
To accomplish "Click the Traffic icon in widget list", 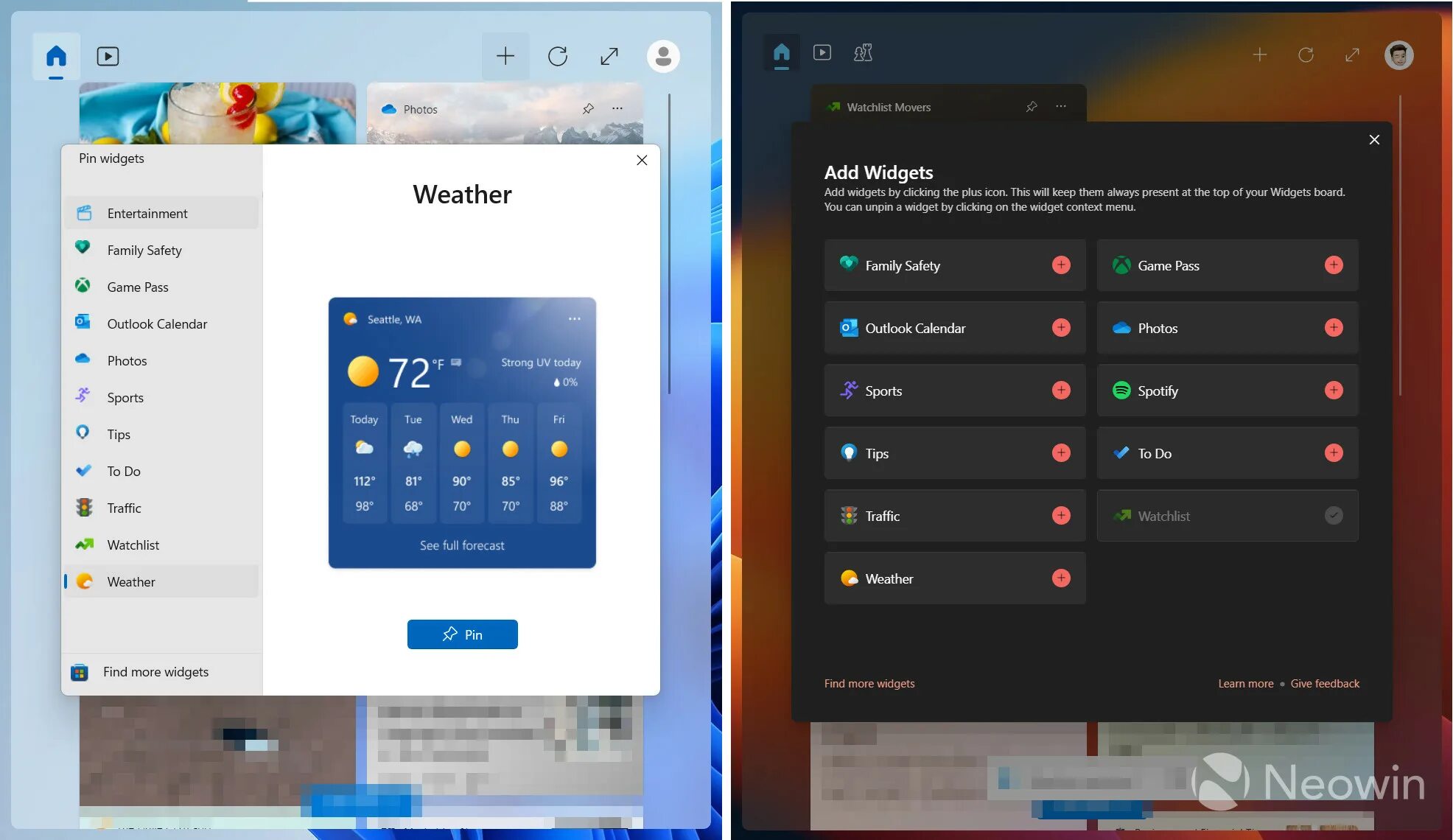I will pos(85,507).
